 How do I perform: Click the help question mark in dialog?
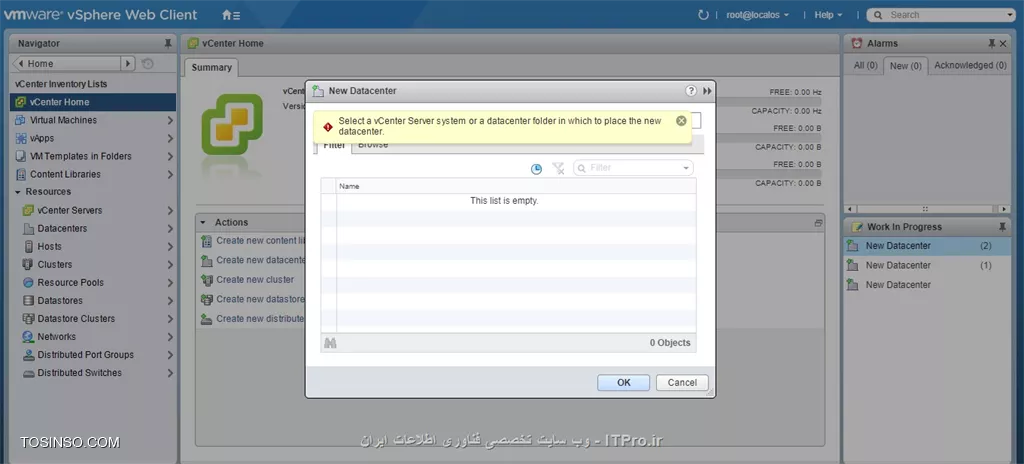point(691,91)
